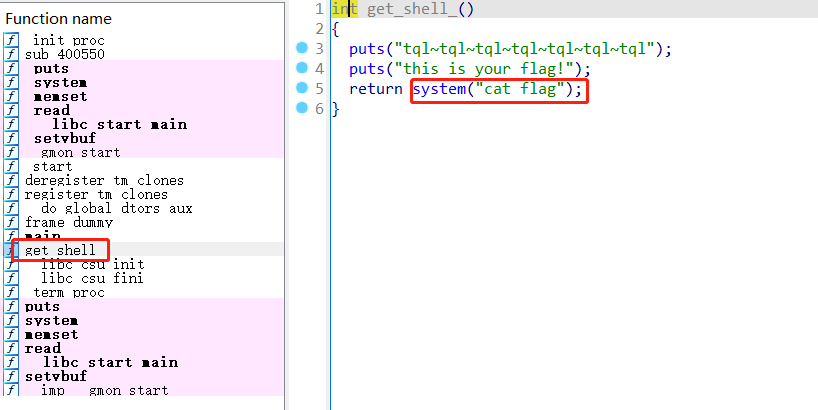Screen dimensions: 818x410
Task: Select the deregister_tm_clones function name
Action: 104,180
